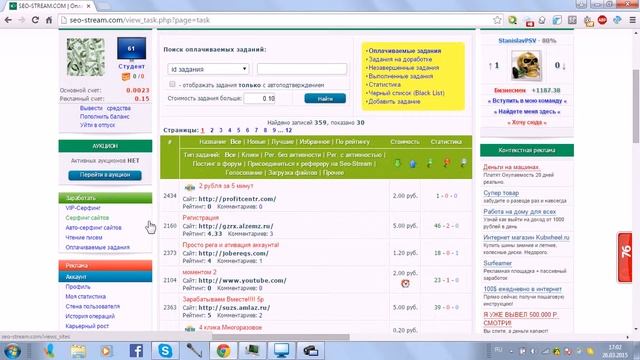640x360 pixels.
Task: Open Windows Start button
Action: point(13,351)
